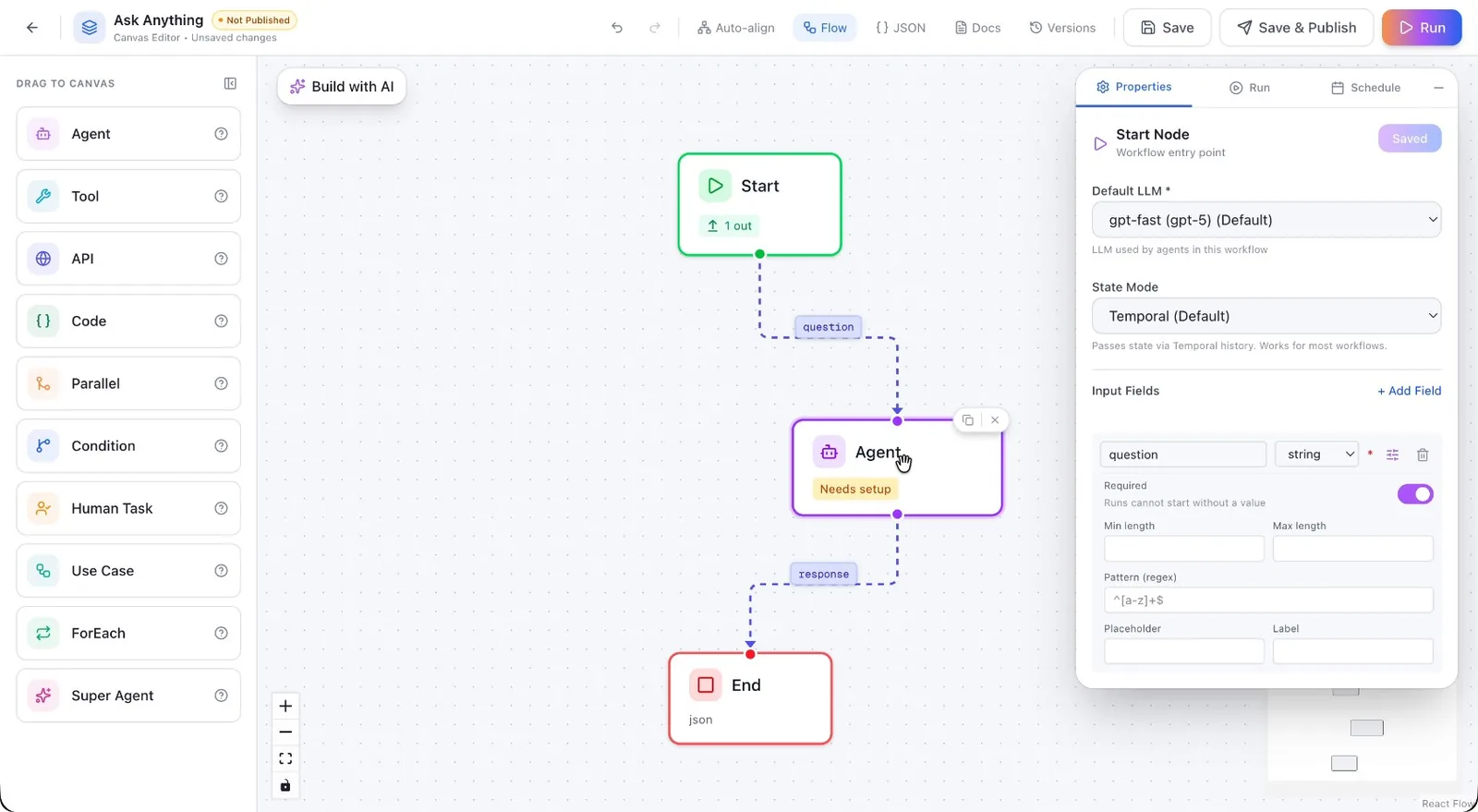Switch to the Run tab
The width and height of the screenshot is (1478, 812).
(1250, 88)
